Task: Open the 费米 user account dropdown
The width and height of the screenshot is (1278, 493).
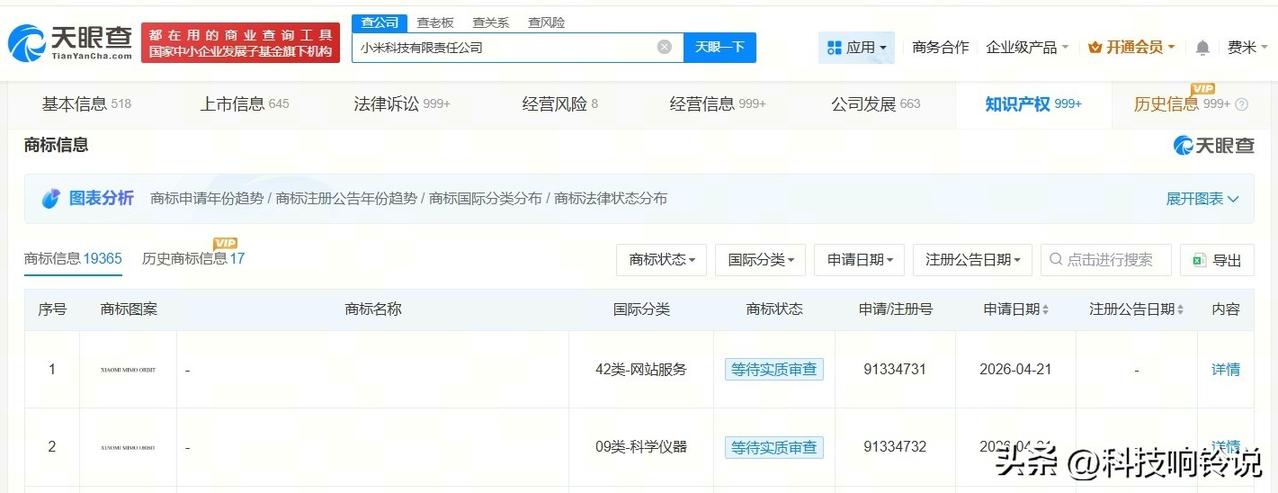Action: point(1247,47)
